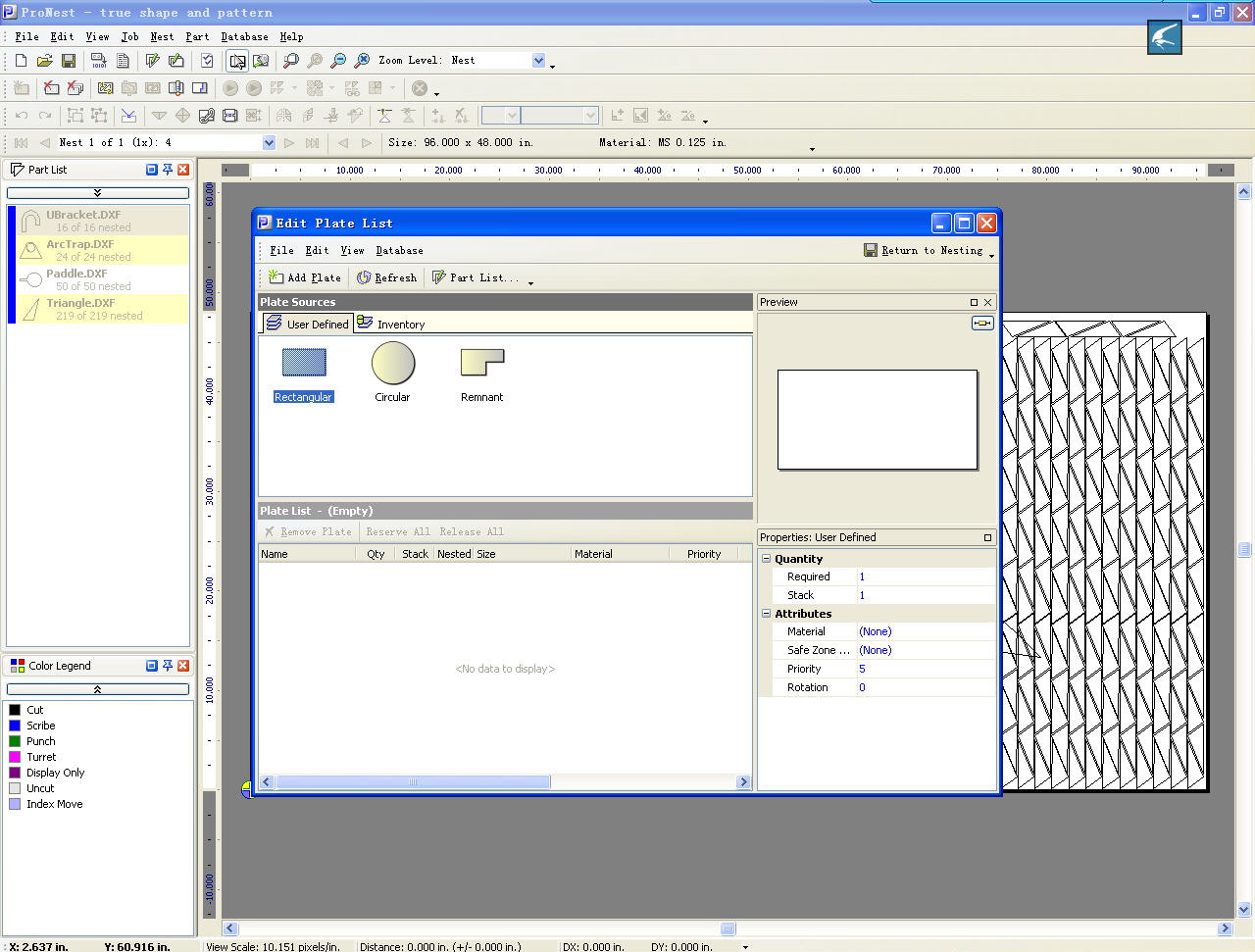Click the black Cut color swatch
The image size is (1255, 952).
pos(15,710)
